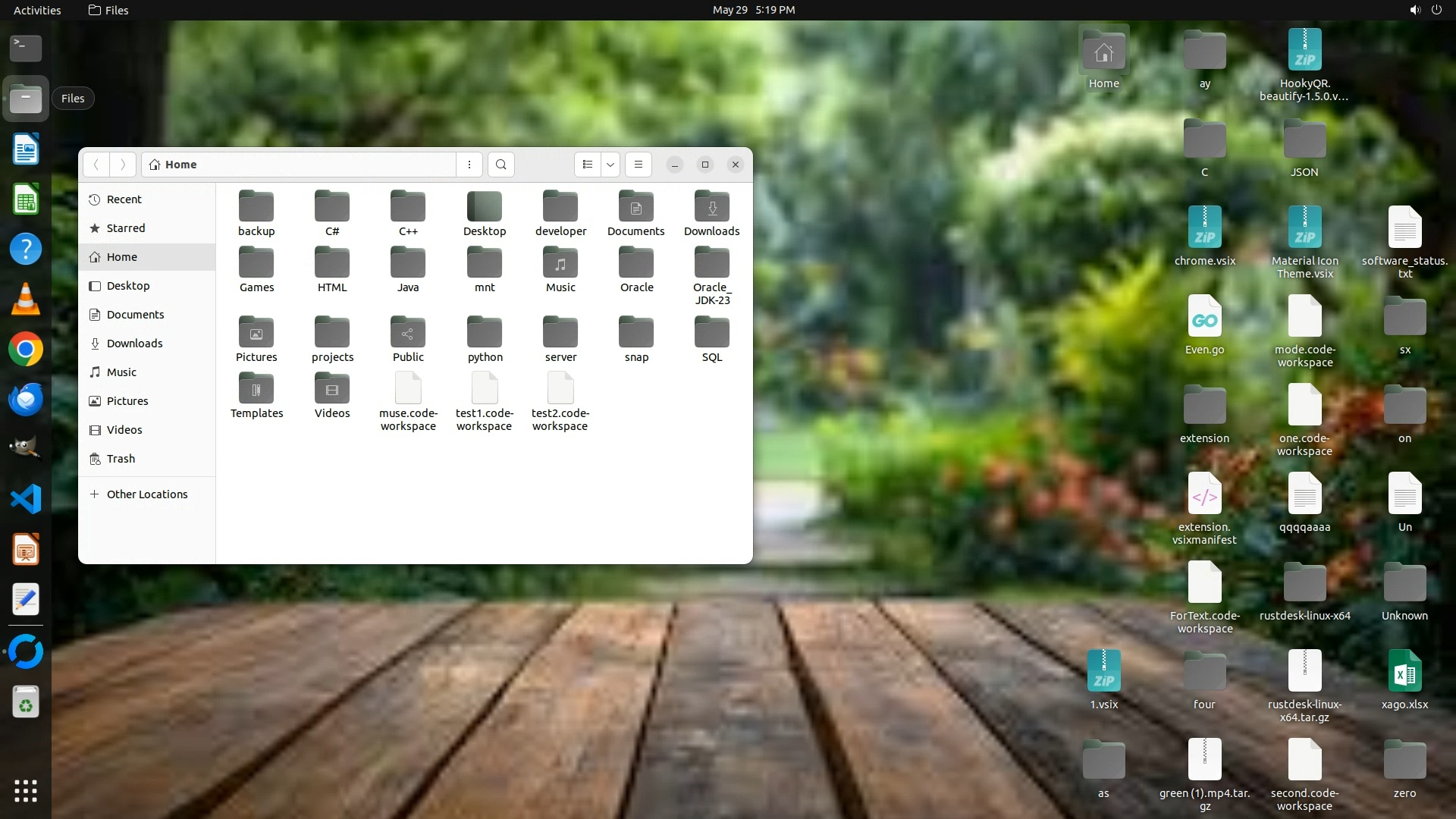Show Applications grid in the dock
The height and width of the screenshot is (819, 1456).
pyautogui.click(x=26, y=791)
